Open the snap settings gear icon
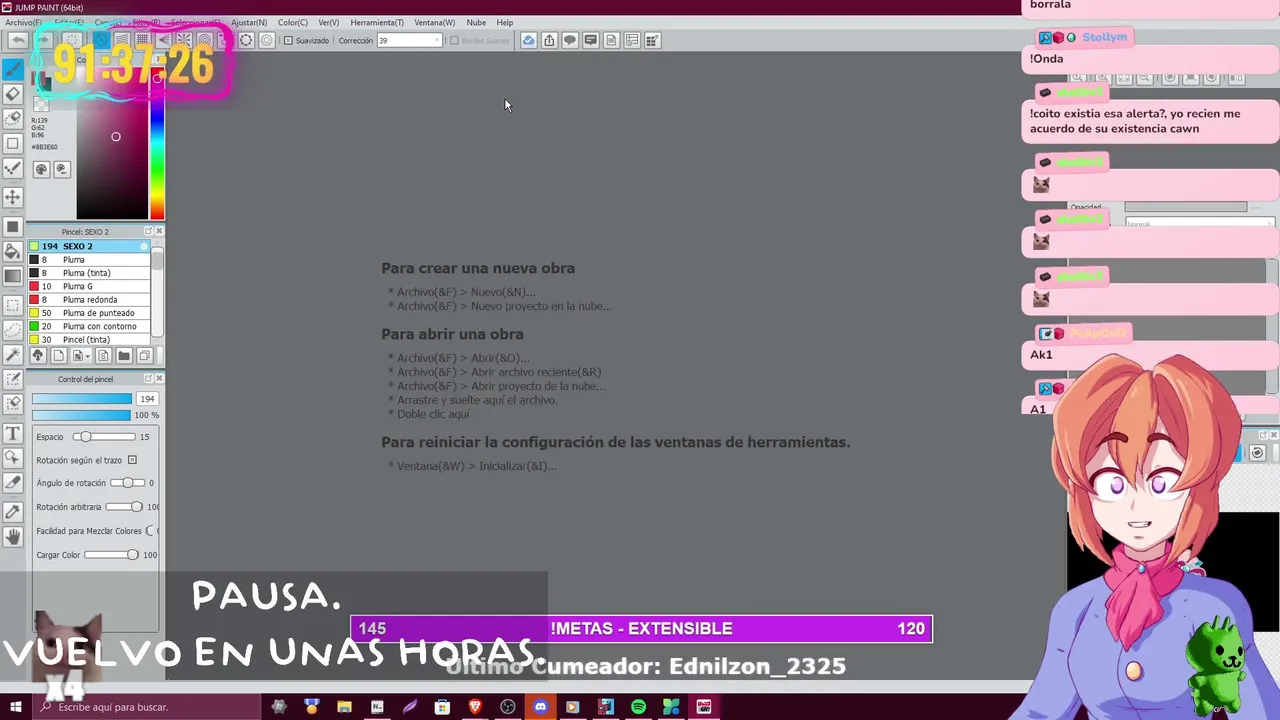The image size is (1280, 720). [267, 40]
